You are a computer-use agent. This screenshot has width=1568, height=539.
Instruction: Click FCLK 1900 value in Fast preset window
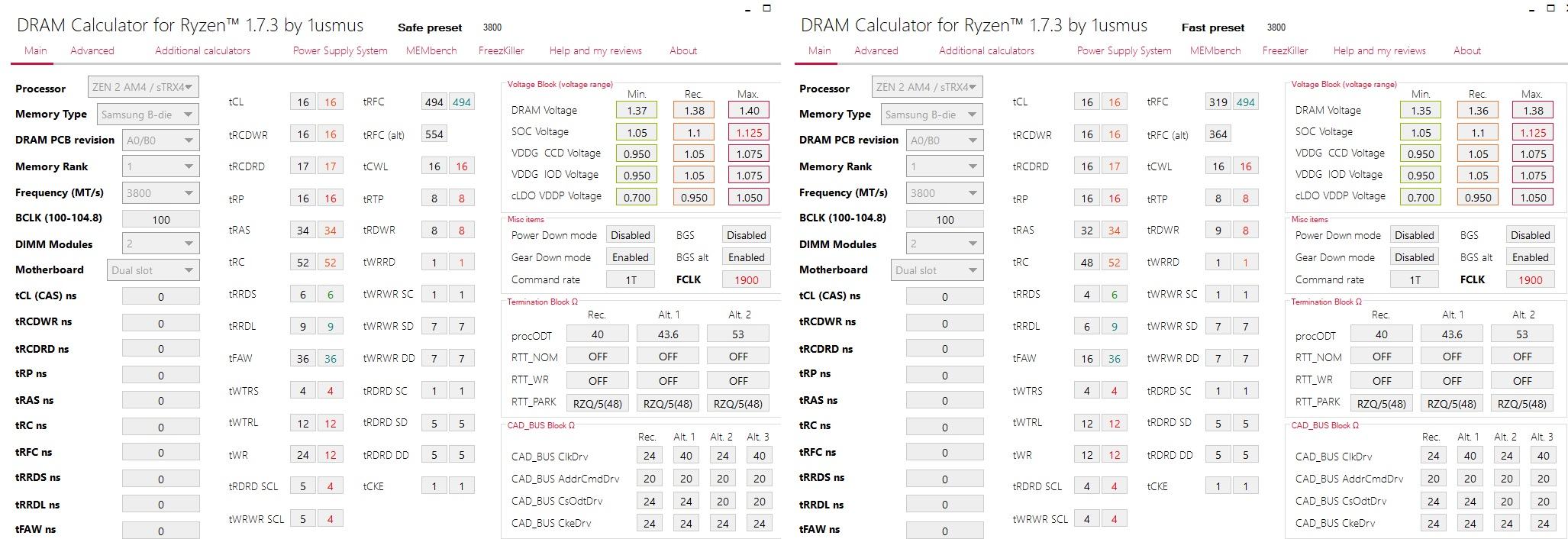[x=1530, y=279]
